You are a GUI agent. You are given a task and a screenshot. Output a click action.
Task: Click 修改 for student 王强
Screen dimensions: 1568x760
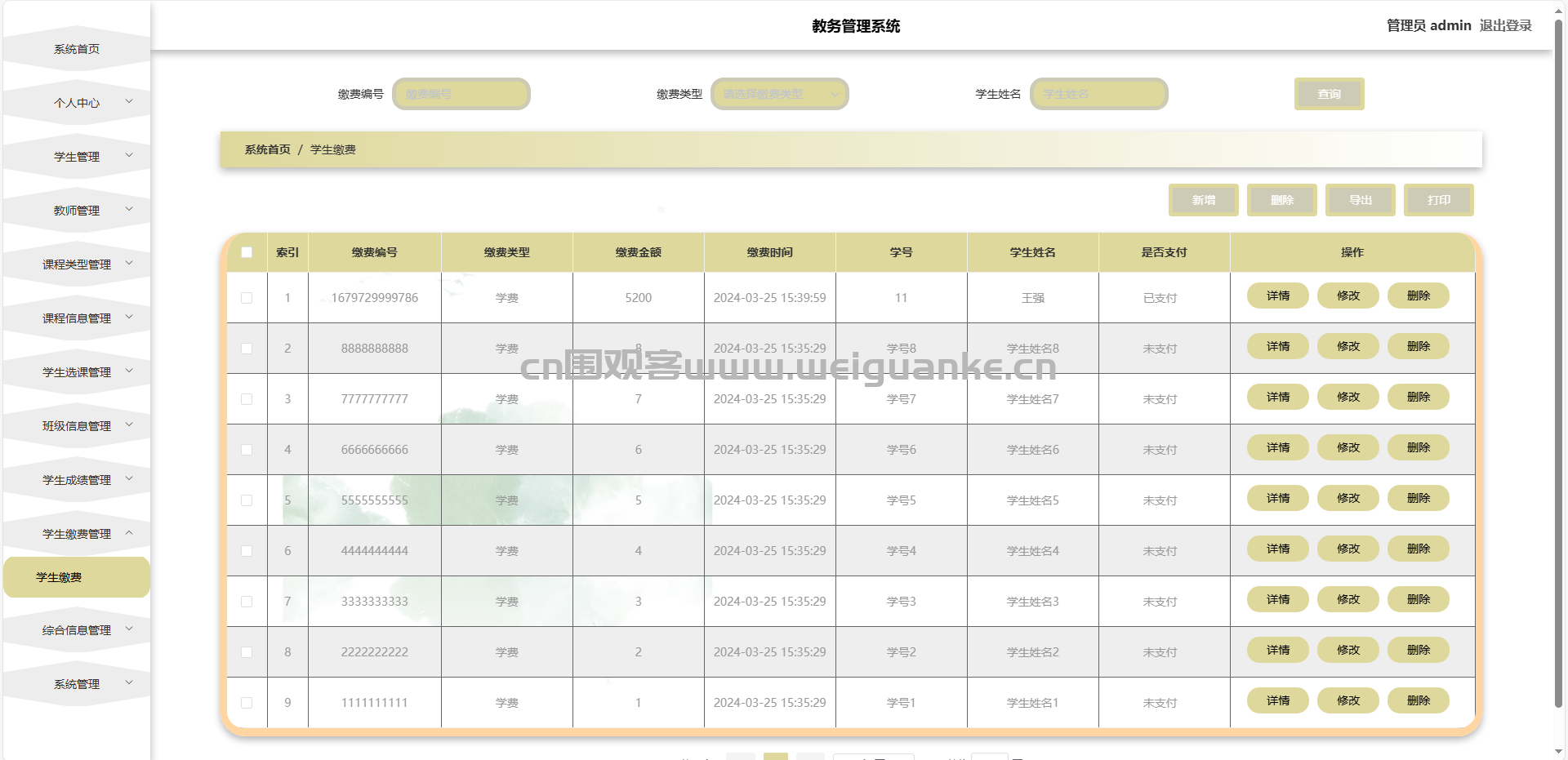1348,296
